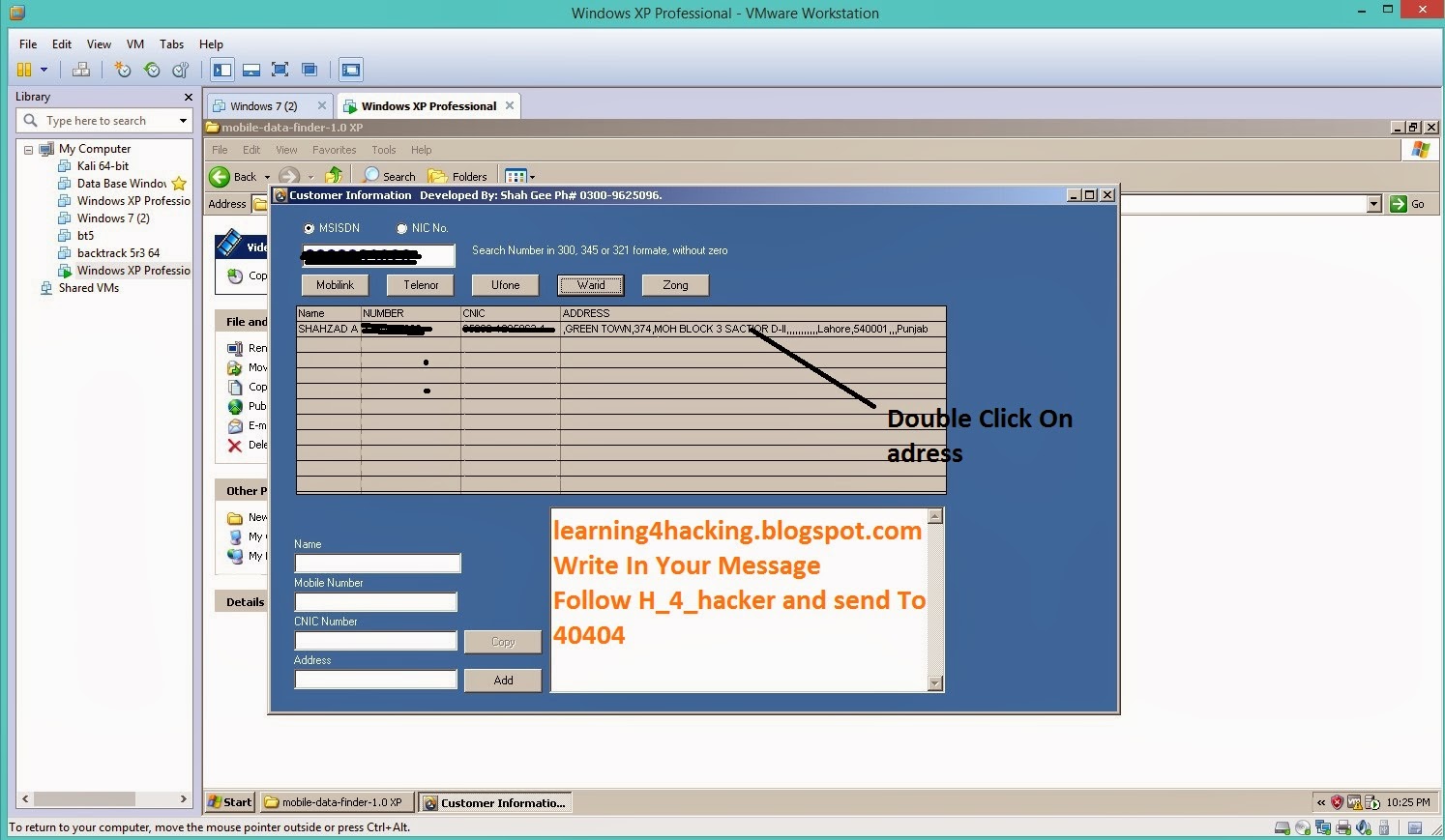Click the Telenor search button
The height and width of the screenshot is (840, 1445).
[421, 285]
